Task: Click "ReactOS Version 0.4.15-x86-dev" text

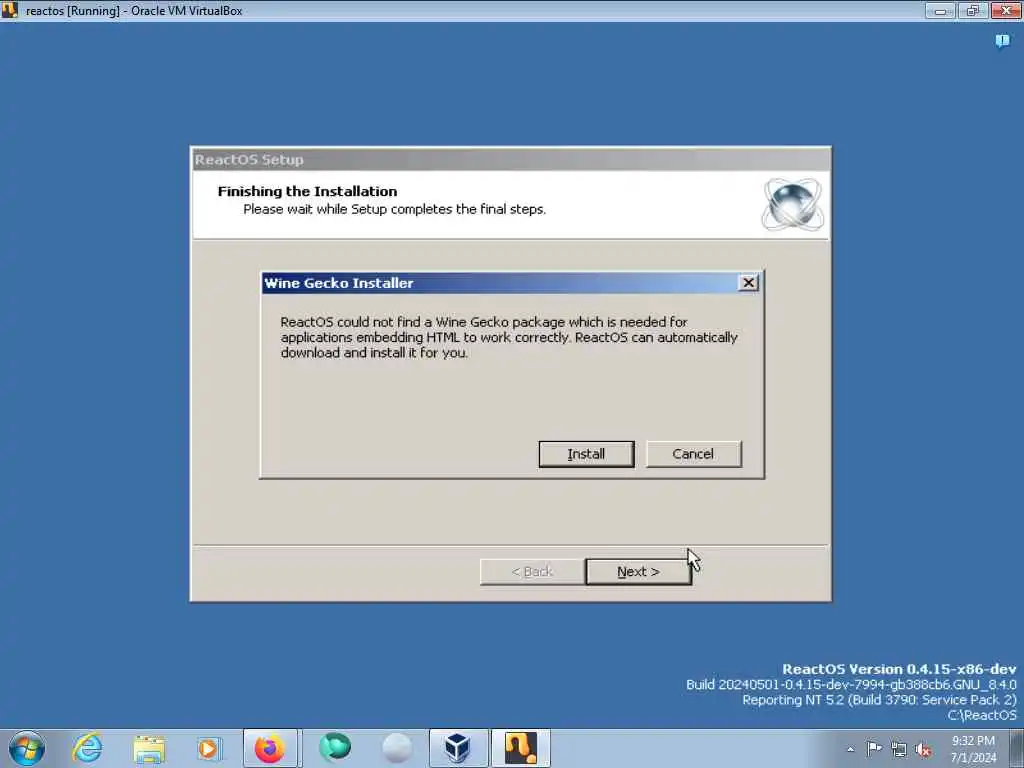Action: (899, 669)
